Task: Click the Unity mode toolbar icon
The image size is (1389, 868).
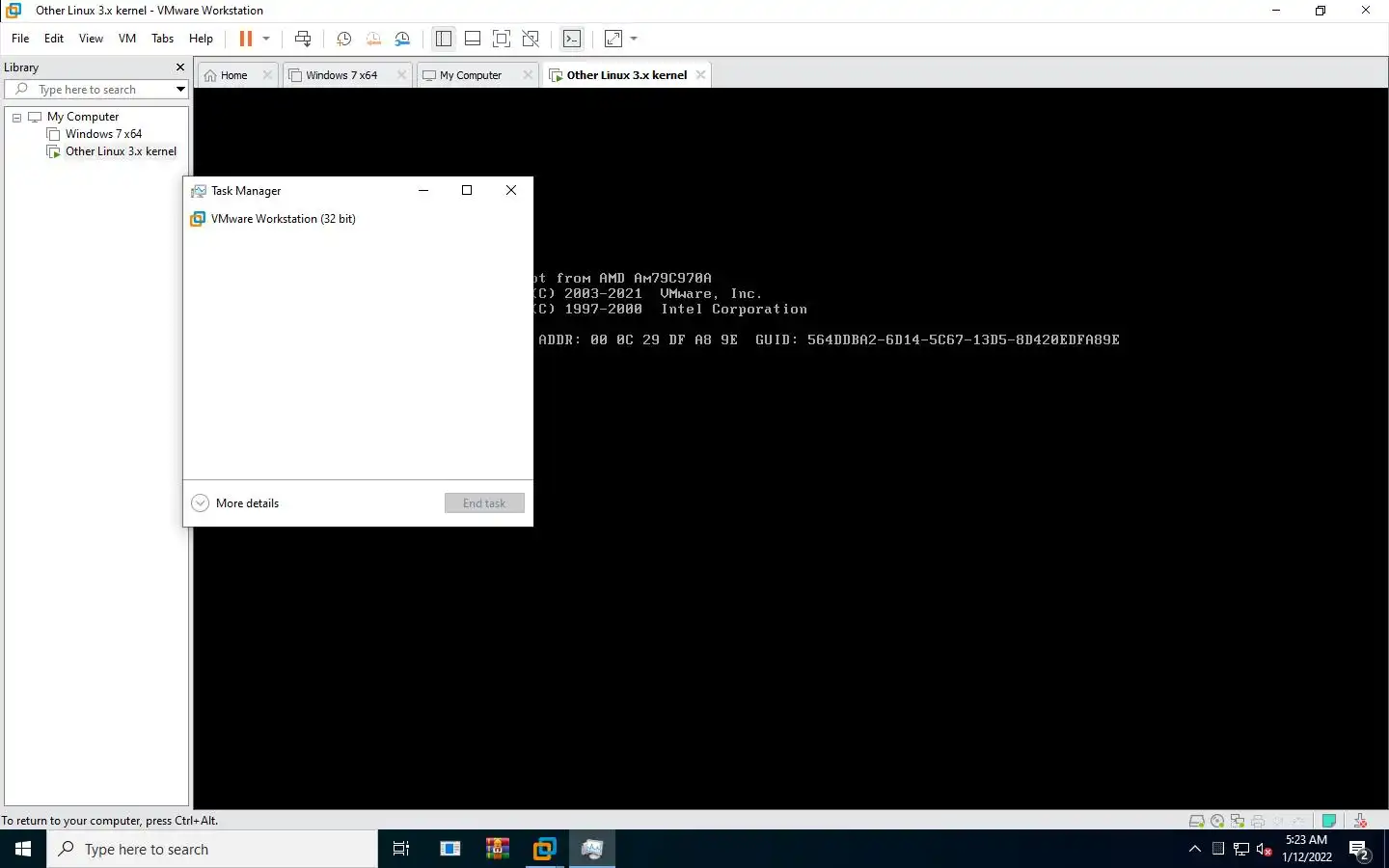Action: [x=531, y=39]
